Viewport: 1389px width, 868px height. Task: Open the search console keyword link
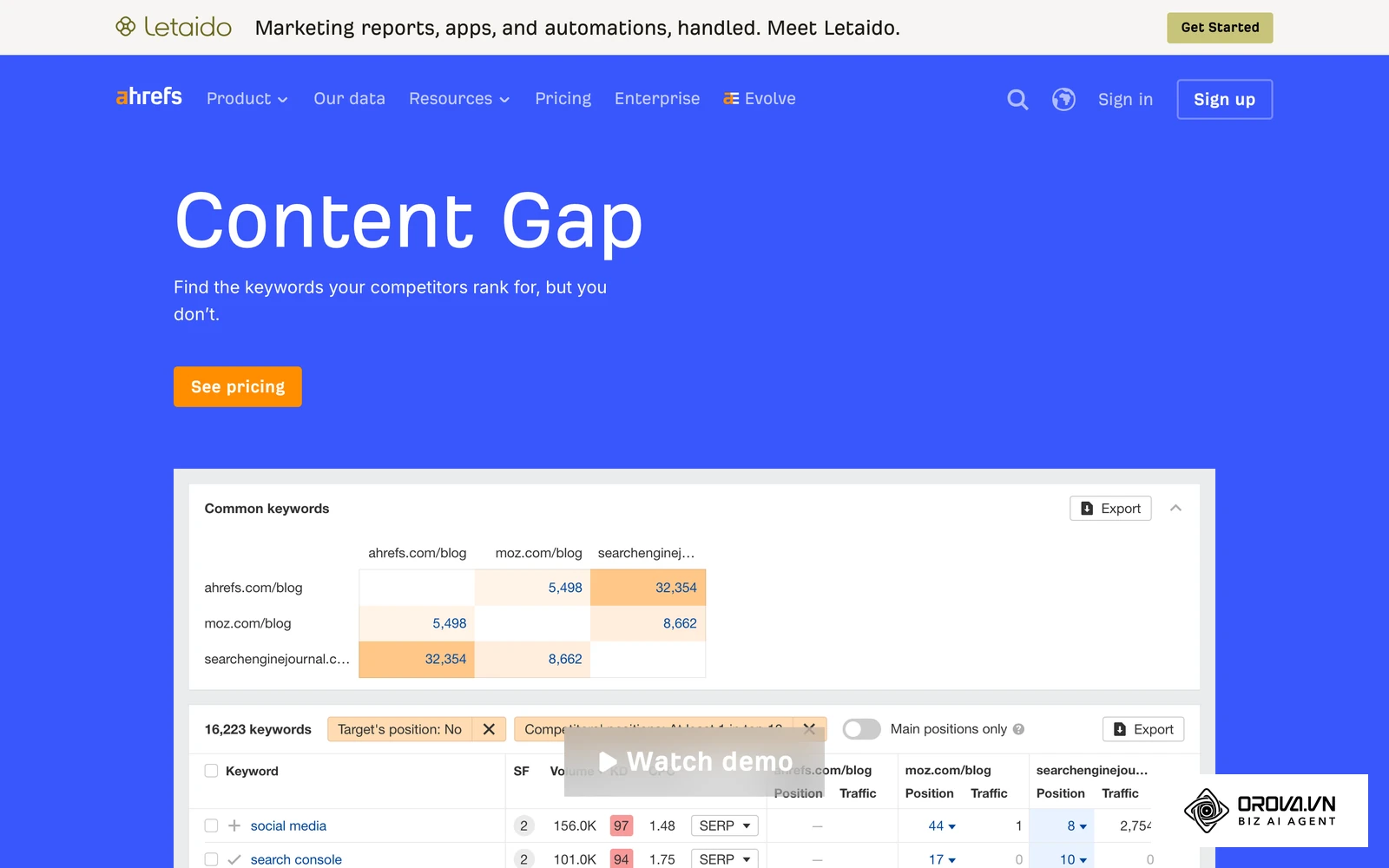pyautogui.click(x=296, y=859)
